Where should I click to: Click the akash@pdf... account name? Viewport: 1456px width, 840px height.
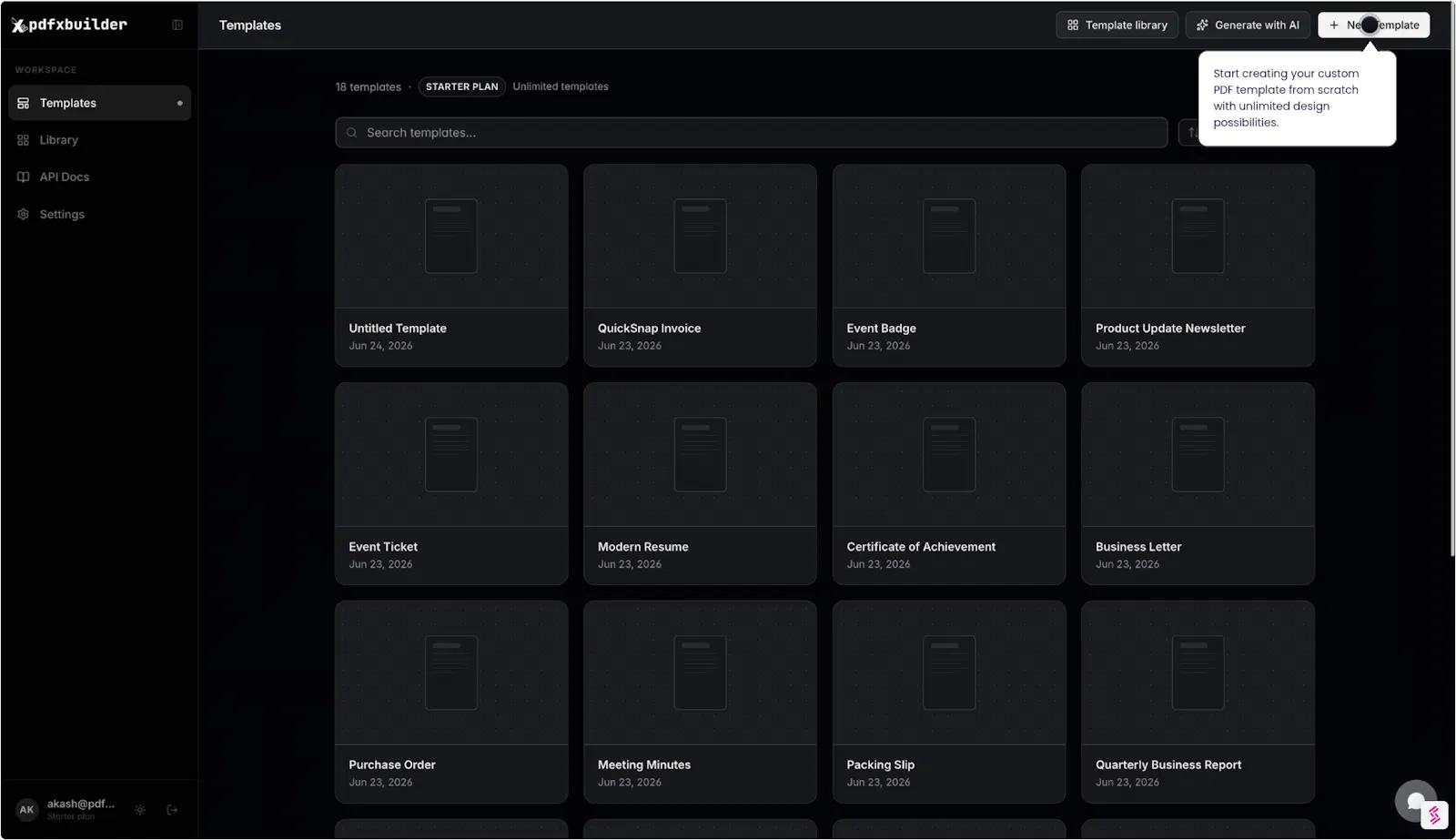point(81,805)
